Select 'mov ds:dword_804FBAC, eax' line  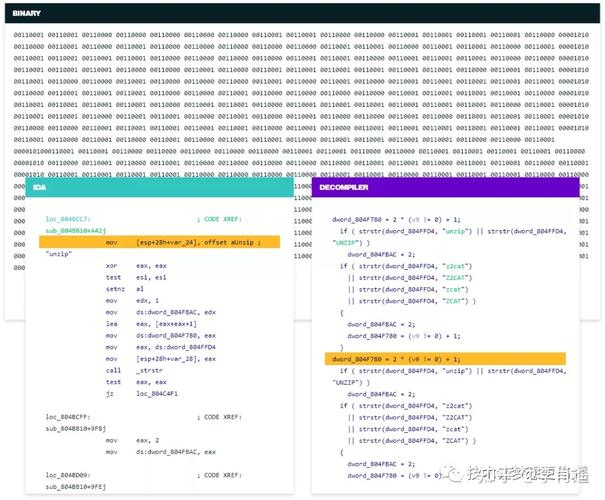coord(161,452)
